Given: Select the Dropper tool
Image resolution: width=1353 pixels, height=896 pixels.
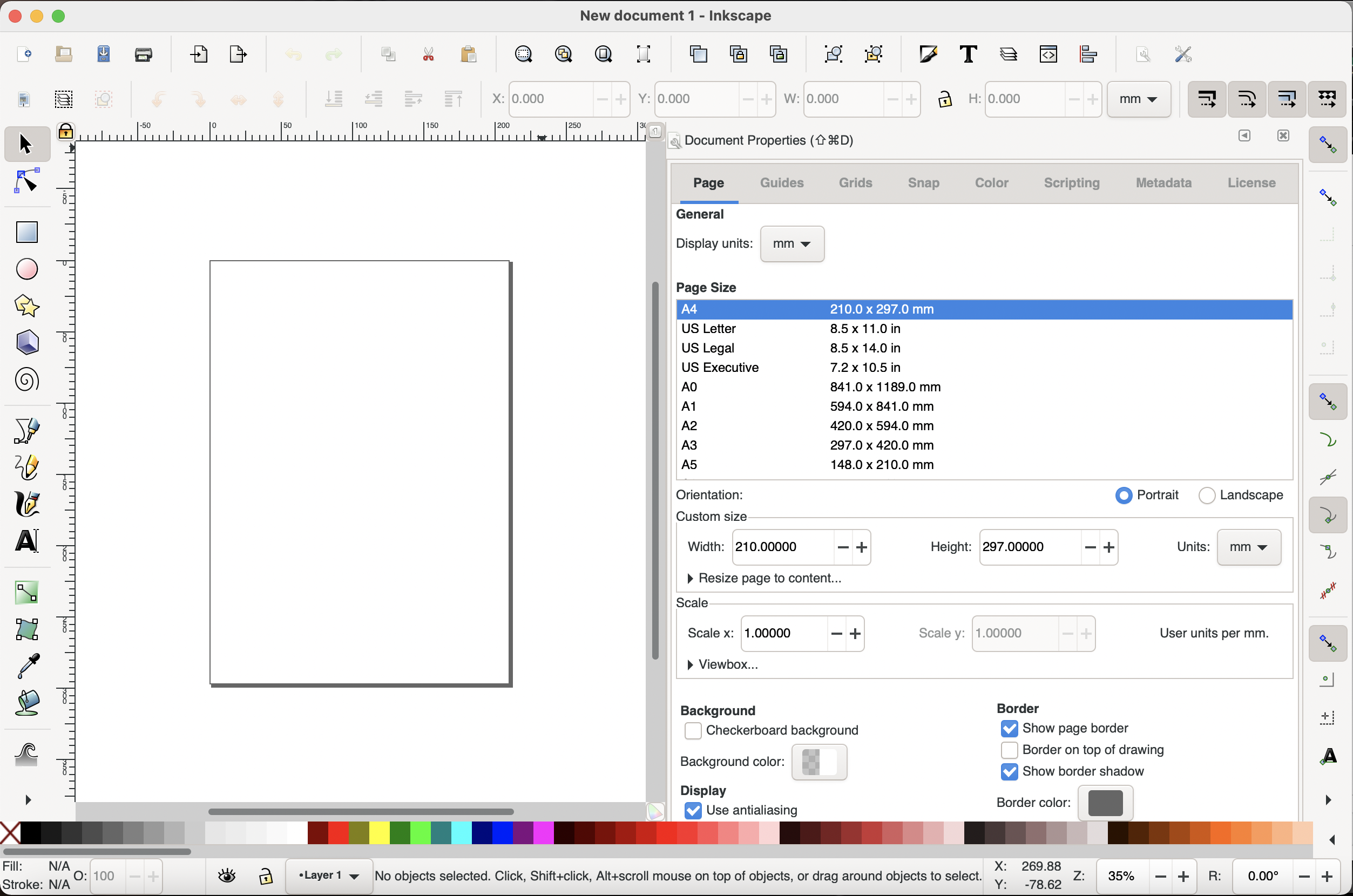Looking at the screenshot, I should (27, 667).
